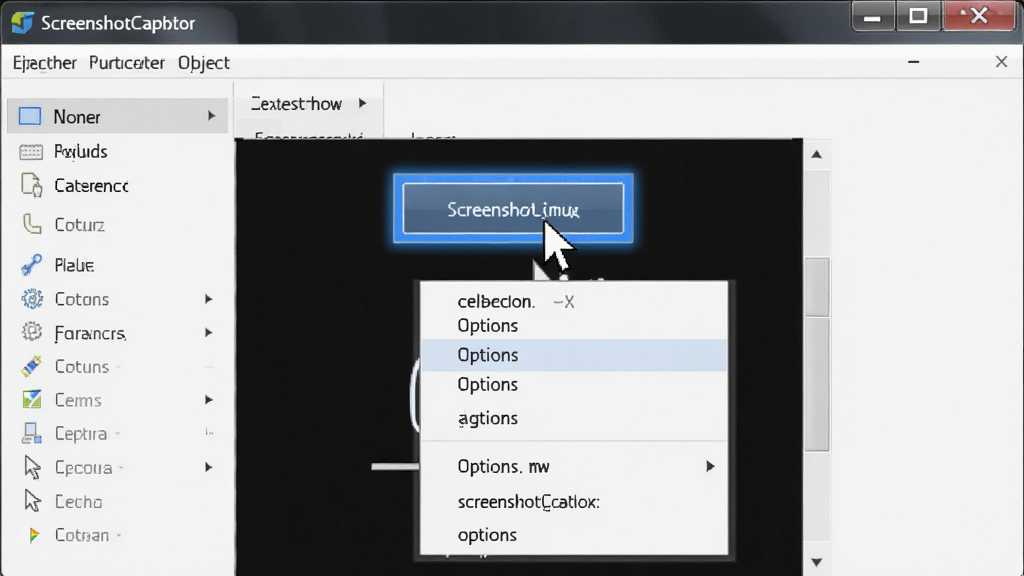Click the Cotuns label in sidebar
This screenshot has width=1024, height=576.
(82, 367)
